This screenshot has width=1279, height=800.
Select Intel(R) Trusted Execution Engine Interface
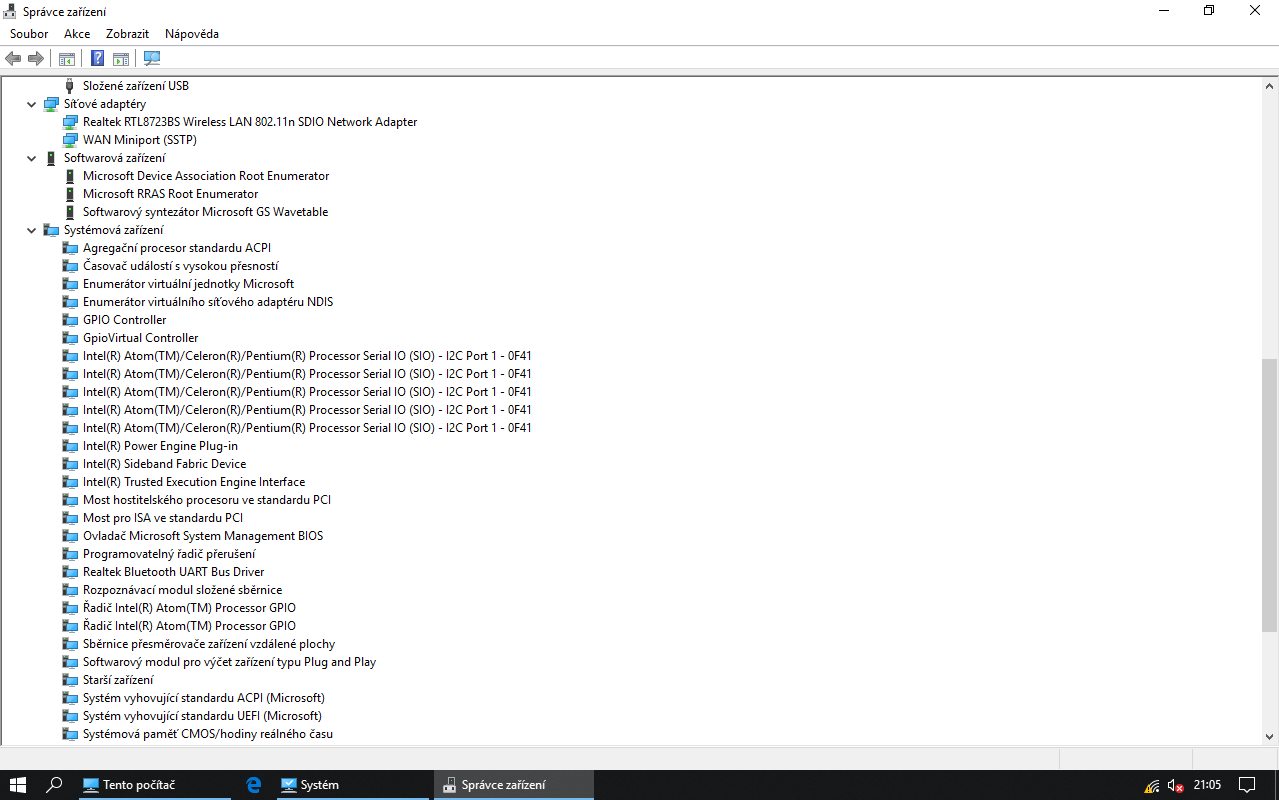[194, 482]
